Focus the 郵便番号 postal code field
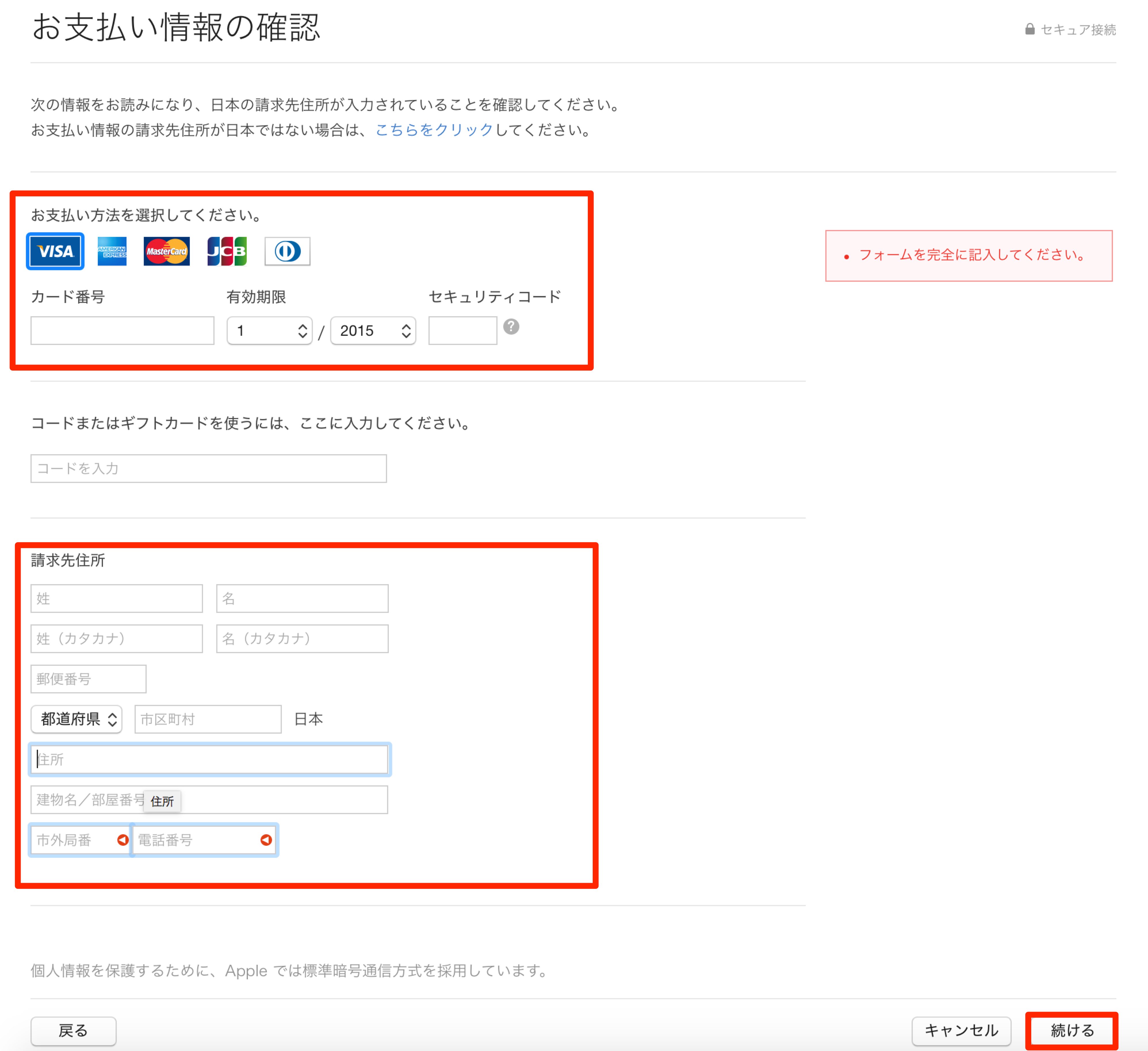This screenshot has width=1148, height=1051. click(88, 679)
